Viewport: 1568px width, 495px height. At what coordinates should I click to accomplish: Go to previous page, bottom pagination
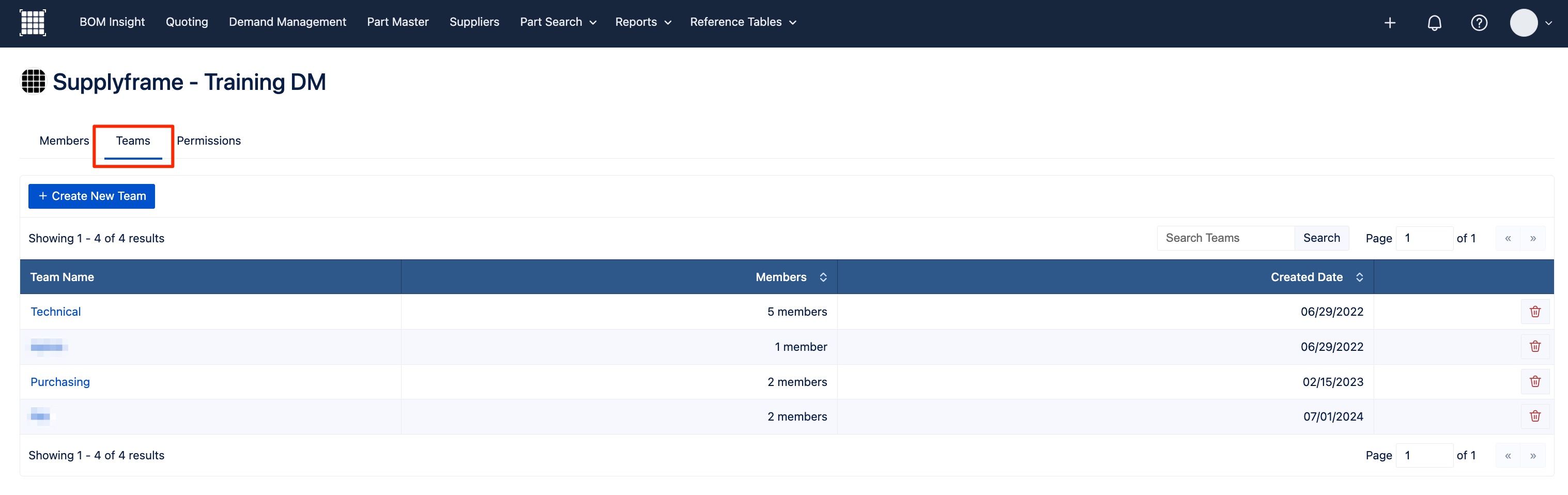(1508, 455)
